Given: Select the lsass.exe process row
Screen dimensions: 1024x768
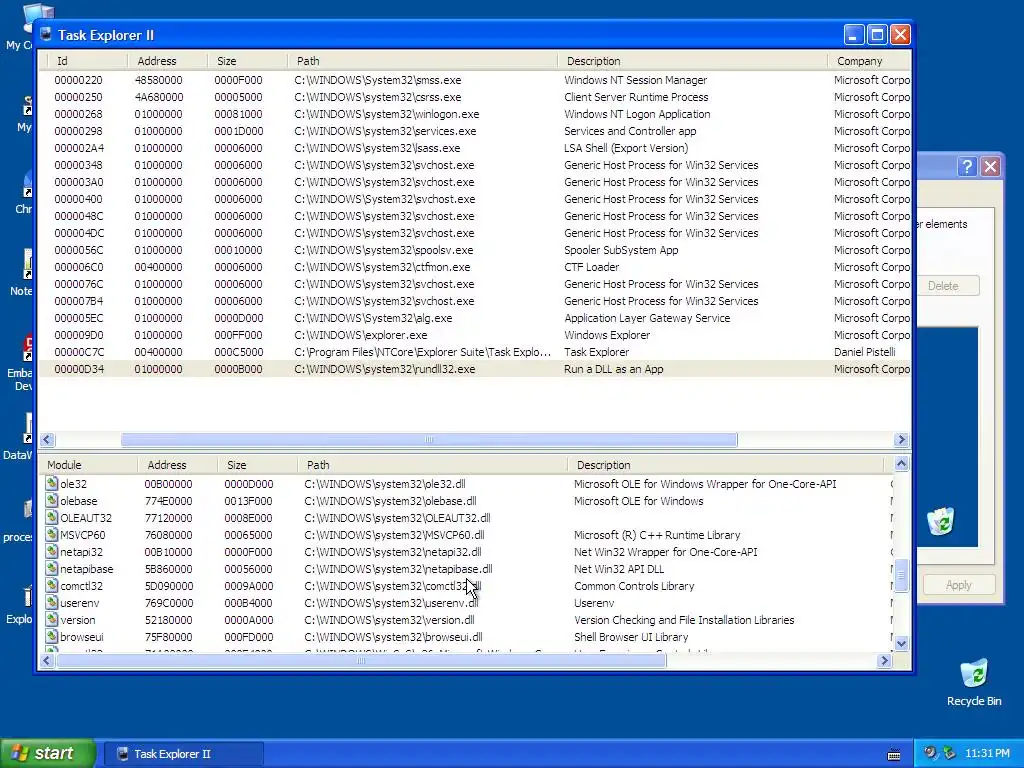Looking at the screenshot, I should pyautogui.click(x=474, y=148).
